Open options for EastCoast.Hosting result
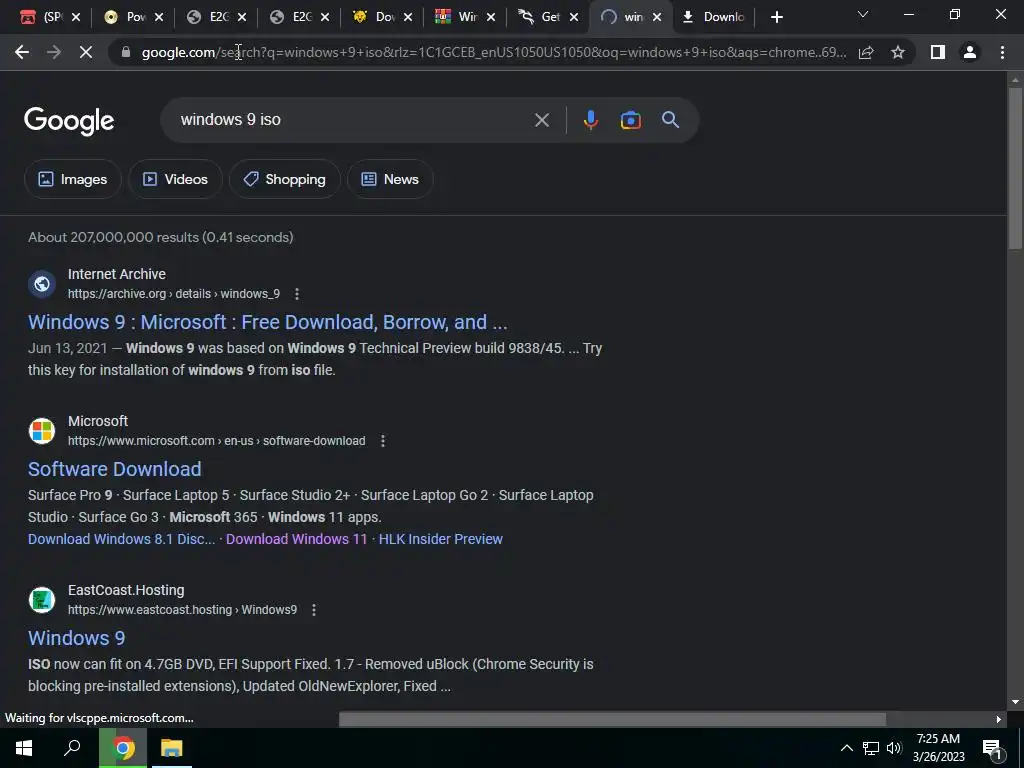 (313, 610)
